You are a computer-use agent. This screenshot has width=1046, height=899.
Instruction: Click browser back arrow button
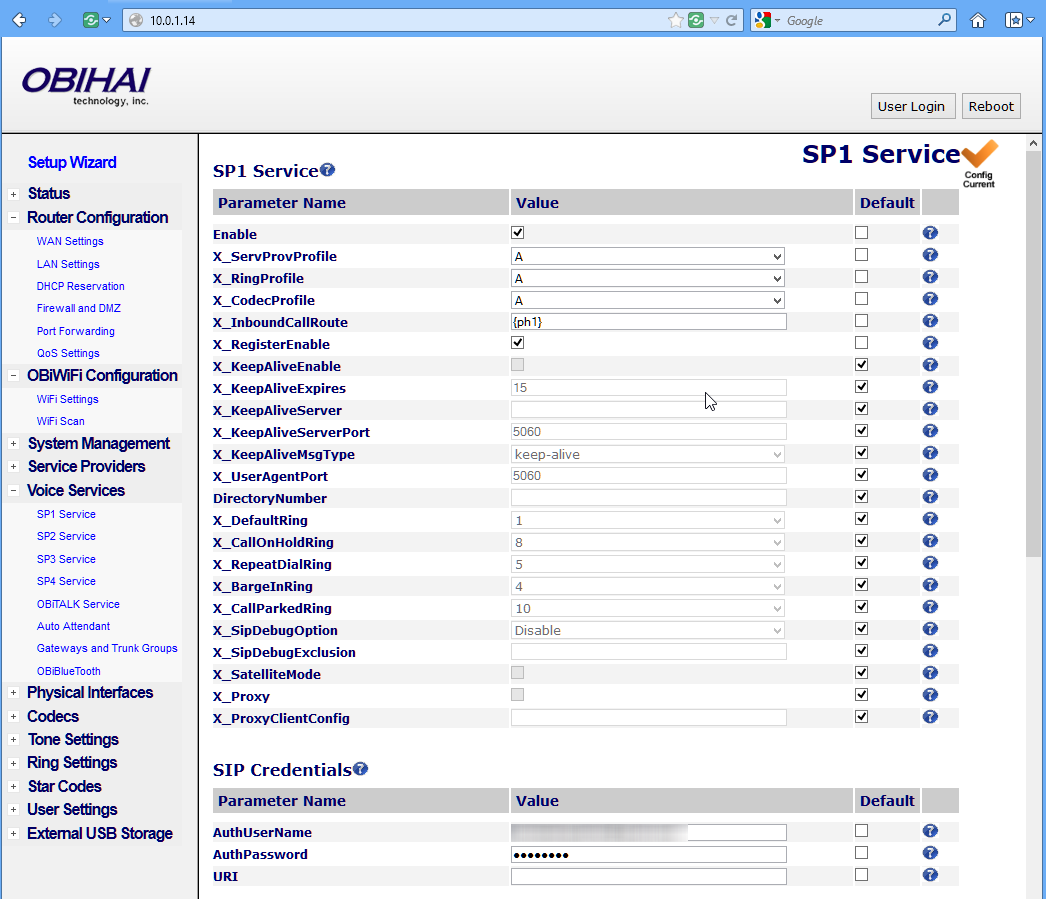(19, 20)
